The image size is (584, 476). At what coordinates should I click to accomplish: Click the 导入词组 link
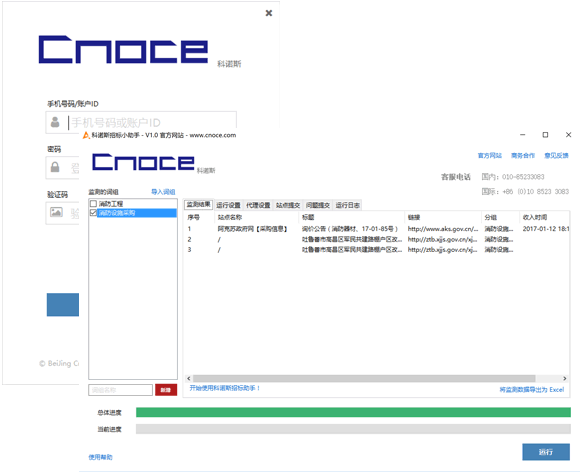point(163,192)
